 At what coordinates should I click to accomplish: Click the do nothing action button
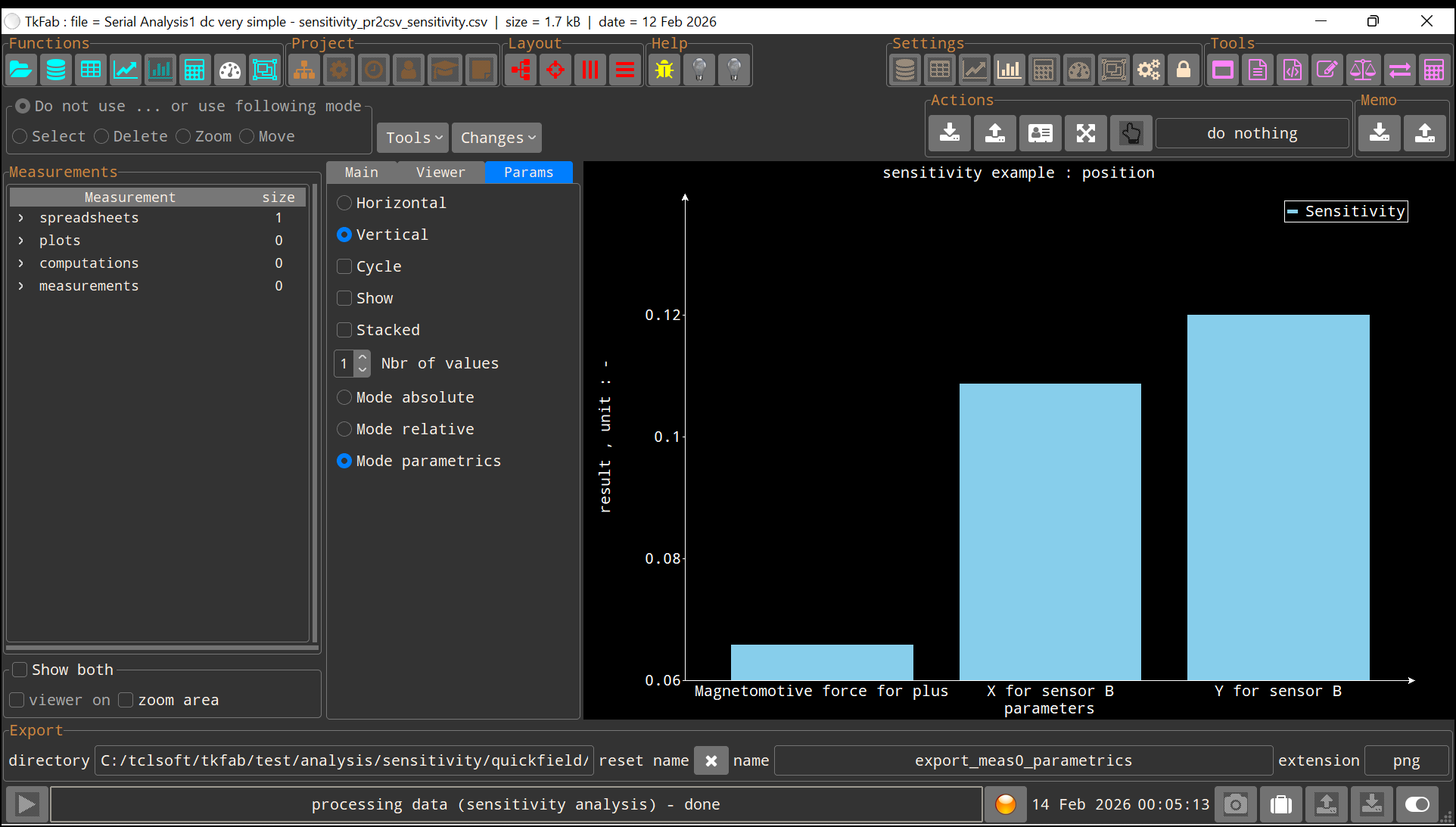[1251, 133]
